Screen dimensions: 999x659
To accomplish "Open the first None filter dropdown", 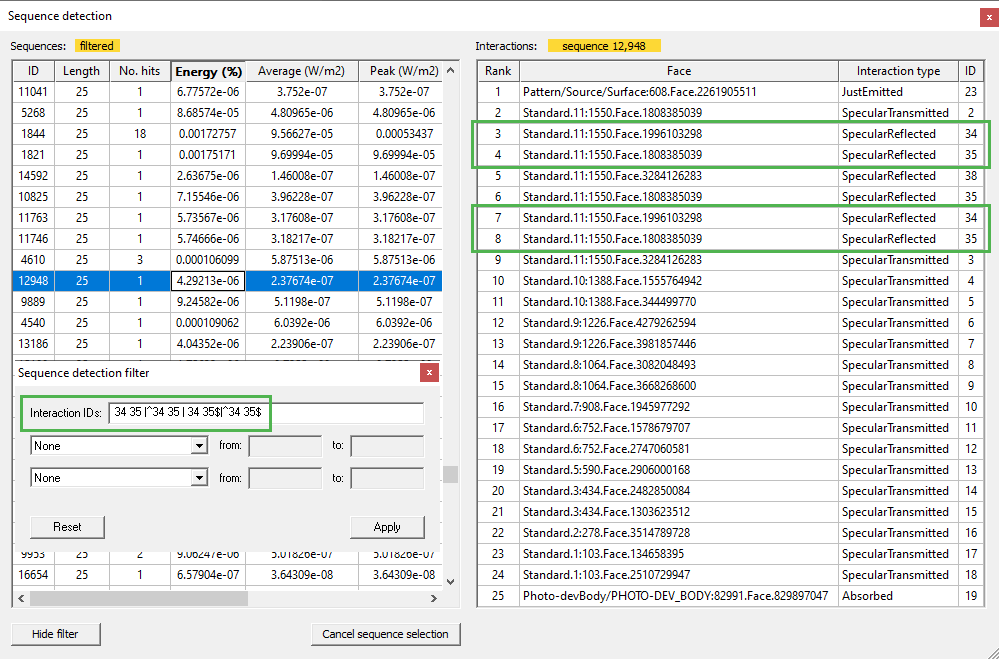I will click(x=119, y=446).
